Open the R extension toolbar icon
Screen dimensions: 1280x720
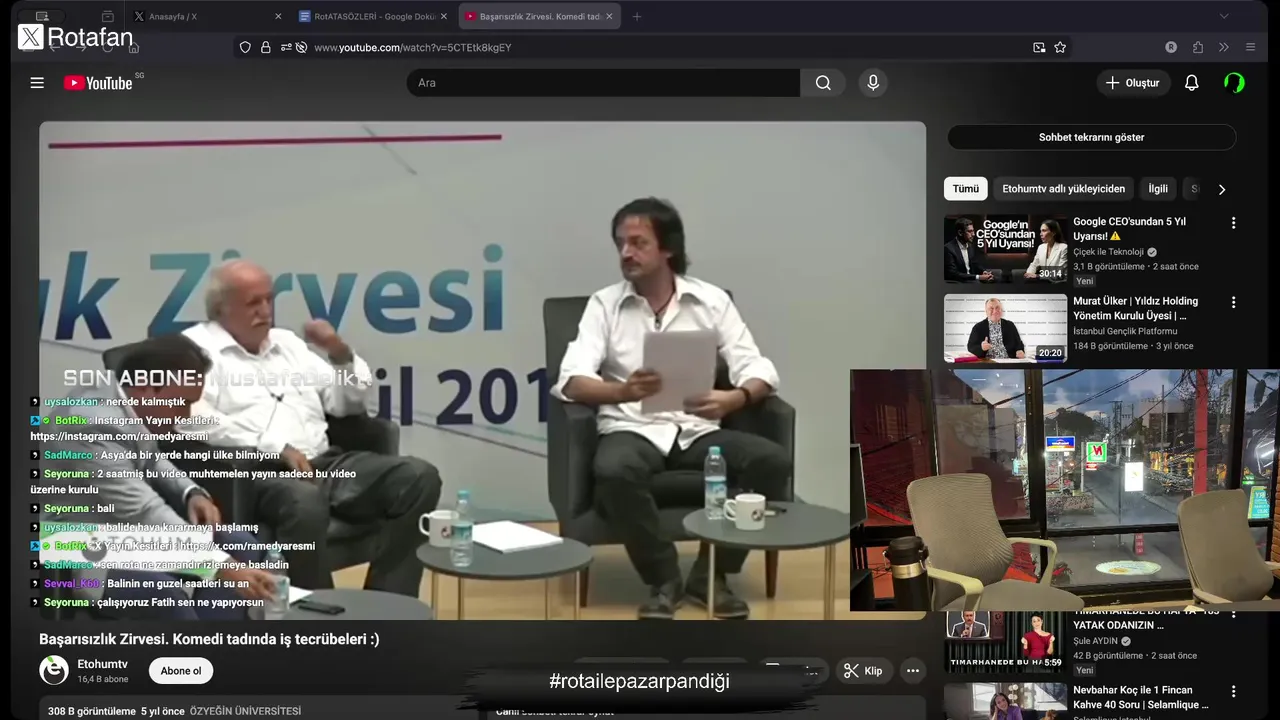[x=1171, y=47]
